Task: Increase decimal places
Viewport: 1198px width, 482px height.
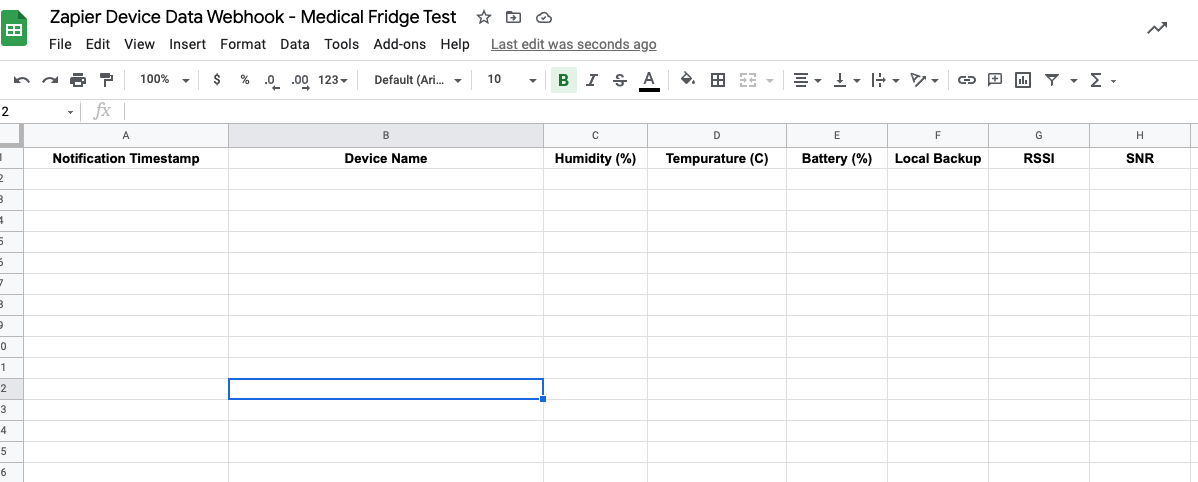Action: pyautogui.click(x=300, y=80)
